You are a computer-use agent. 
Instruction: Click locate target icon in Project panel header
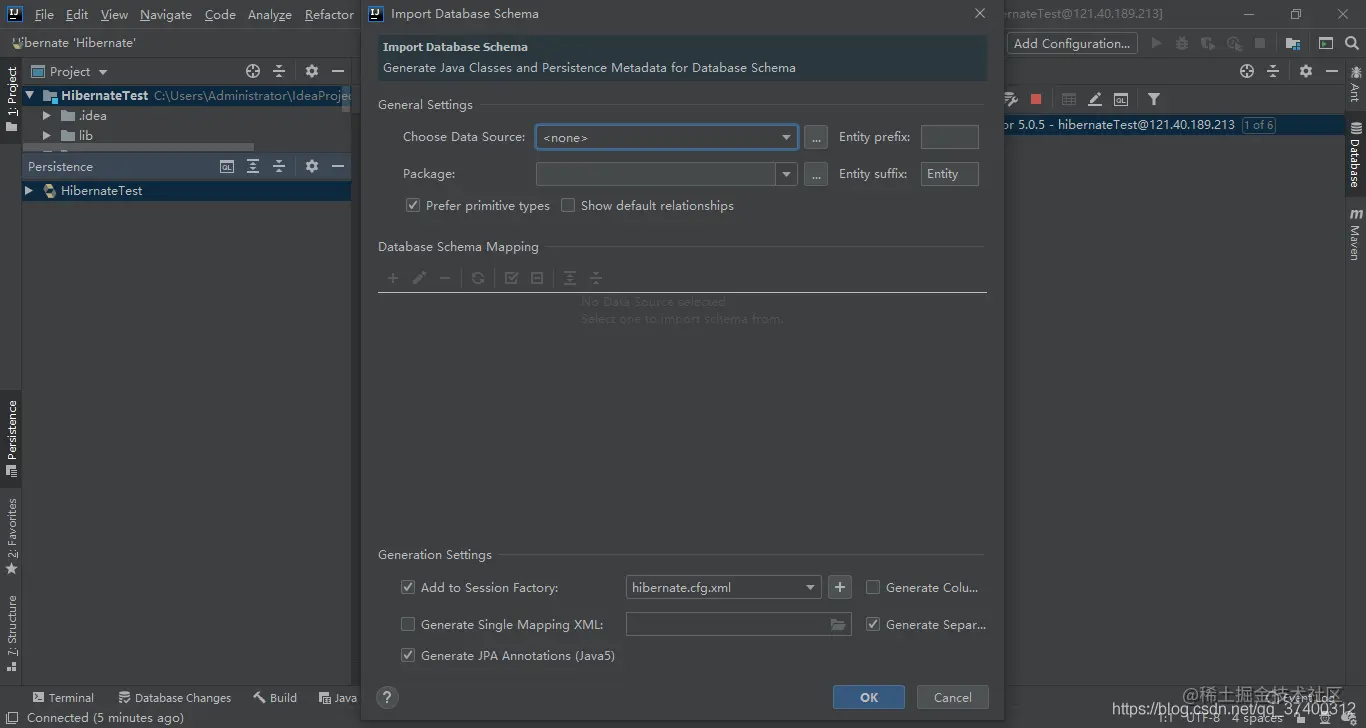[253, 71]
